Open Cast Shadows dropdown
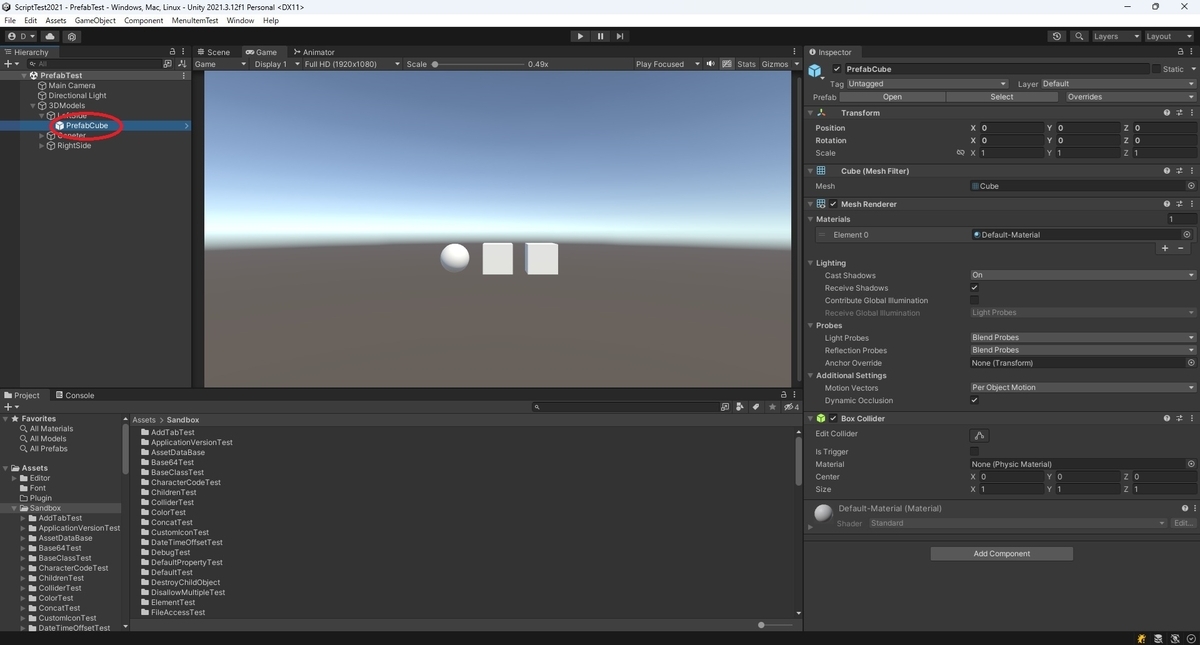This screenshot has height=645, width=1200. click(x=1082, y=275)
